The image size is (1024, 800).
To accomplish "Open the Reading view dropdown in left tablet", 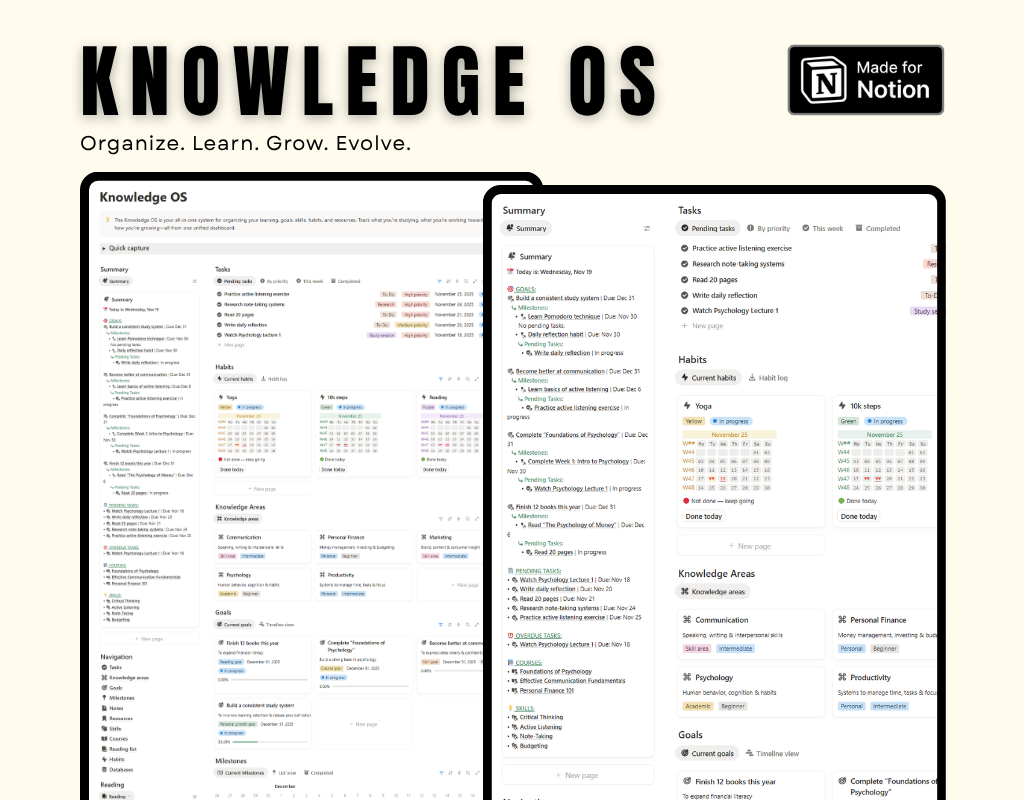I will coord(116,797).
